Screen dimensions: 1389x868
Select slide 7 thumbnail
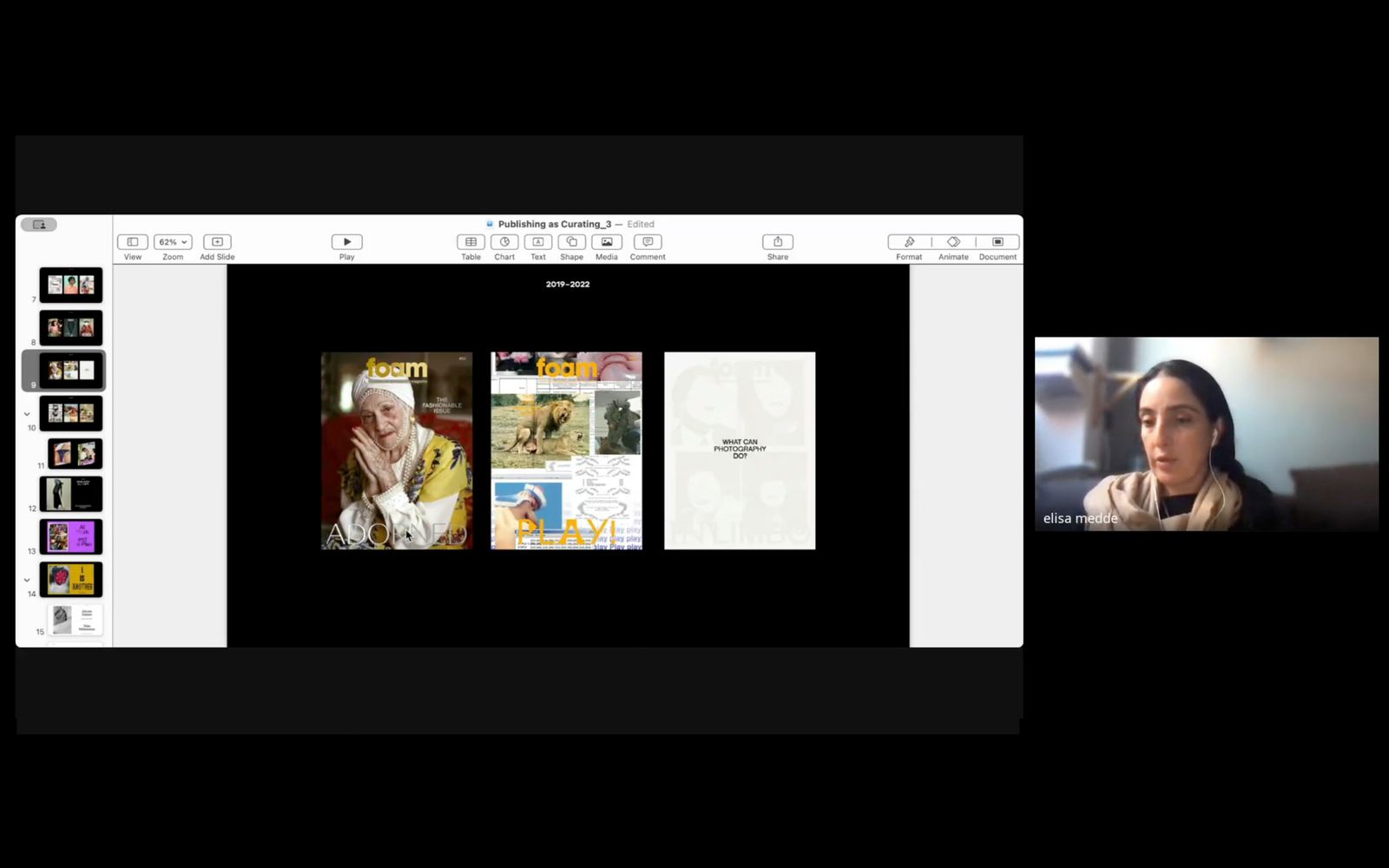pyautogui.click(x=71, y=285)
